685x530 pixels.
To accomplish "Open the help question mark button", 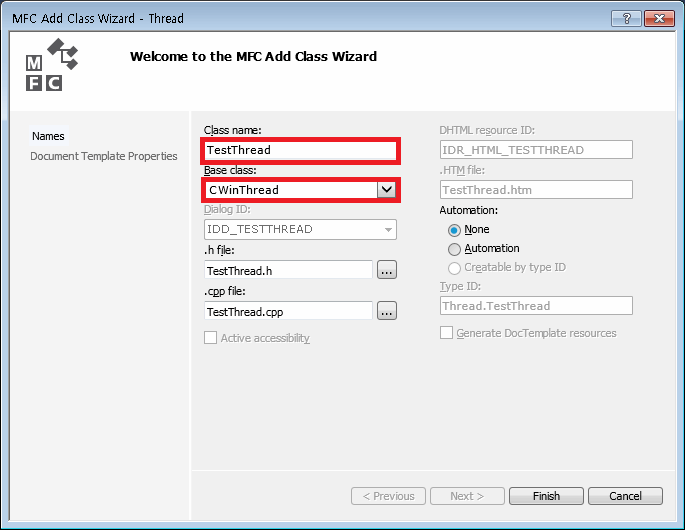I will tap(626, 18).
